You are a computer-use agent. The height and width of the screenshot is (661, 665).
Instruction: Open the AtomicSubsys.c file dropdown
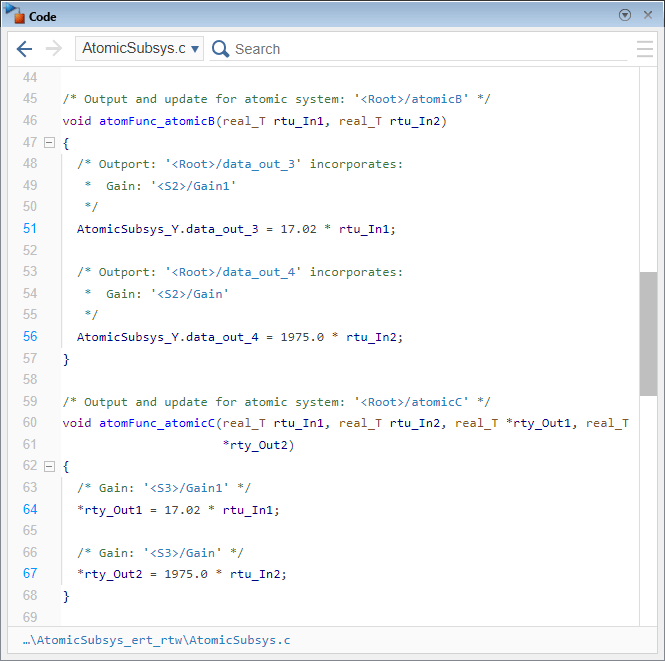coord(140,48)
